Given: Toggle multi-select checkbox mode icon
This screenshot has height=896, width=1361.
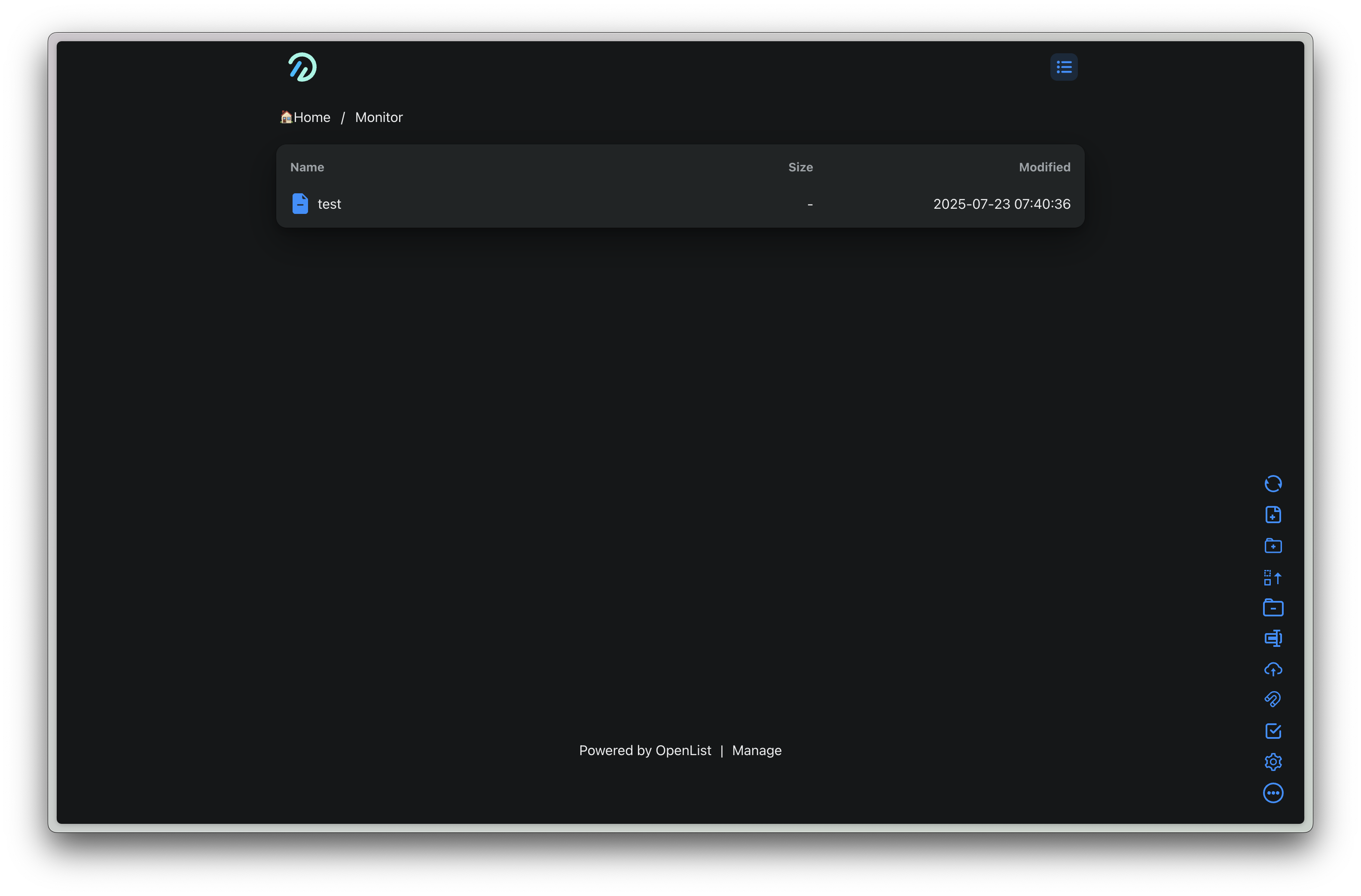Looking at the screenshot, I should (x=1273, y=731).
